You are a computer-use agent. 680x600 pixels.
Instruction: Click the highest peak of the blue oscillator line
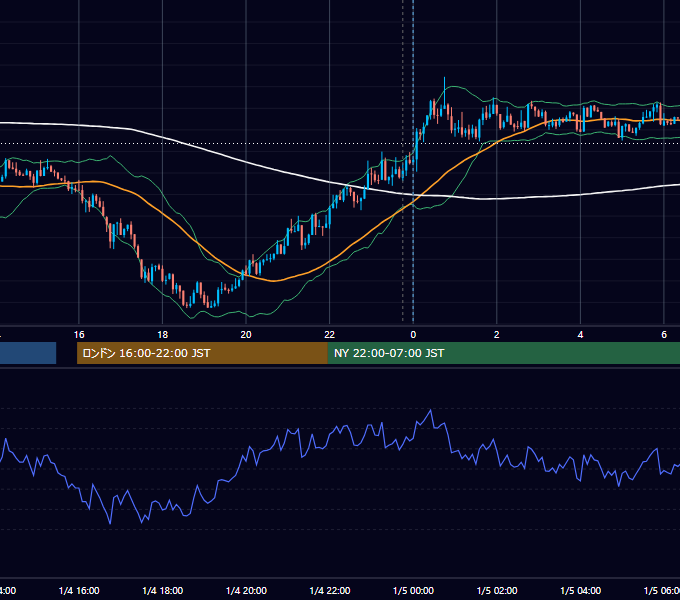(x=431, y=410)
